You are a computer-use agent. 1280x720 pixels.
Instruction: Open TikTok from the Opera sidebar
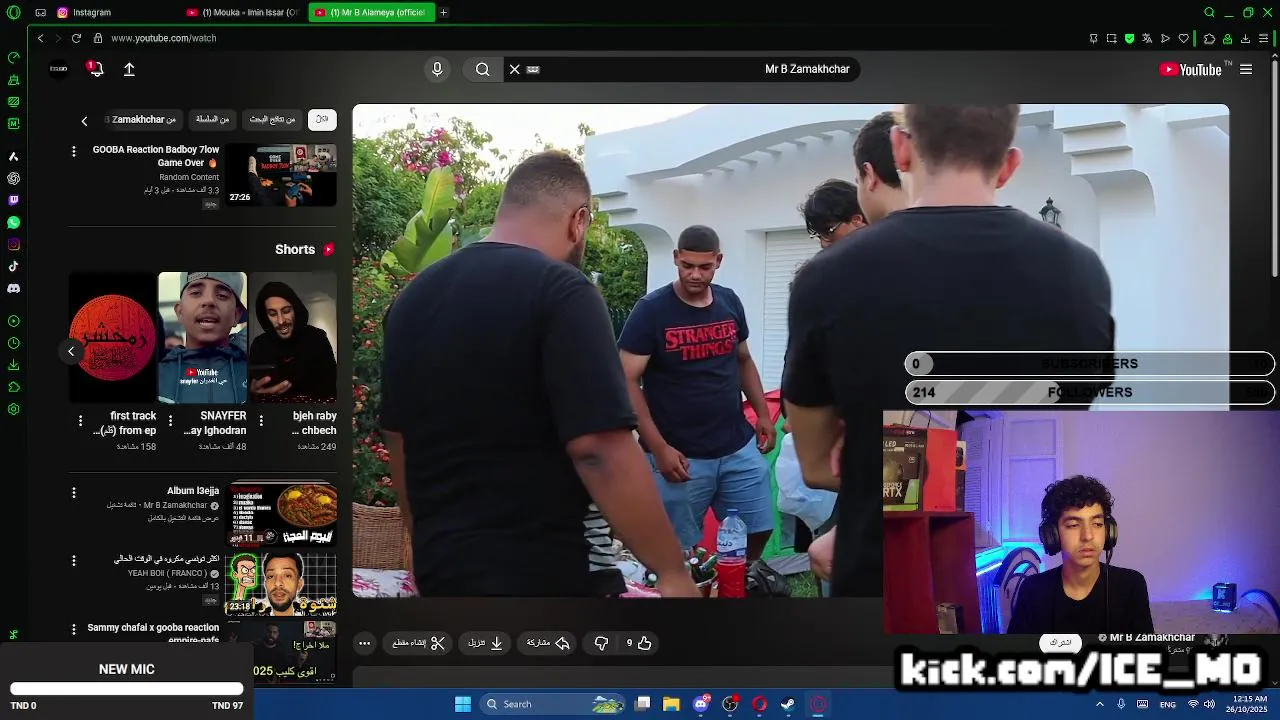pos(13,266)
